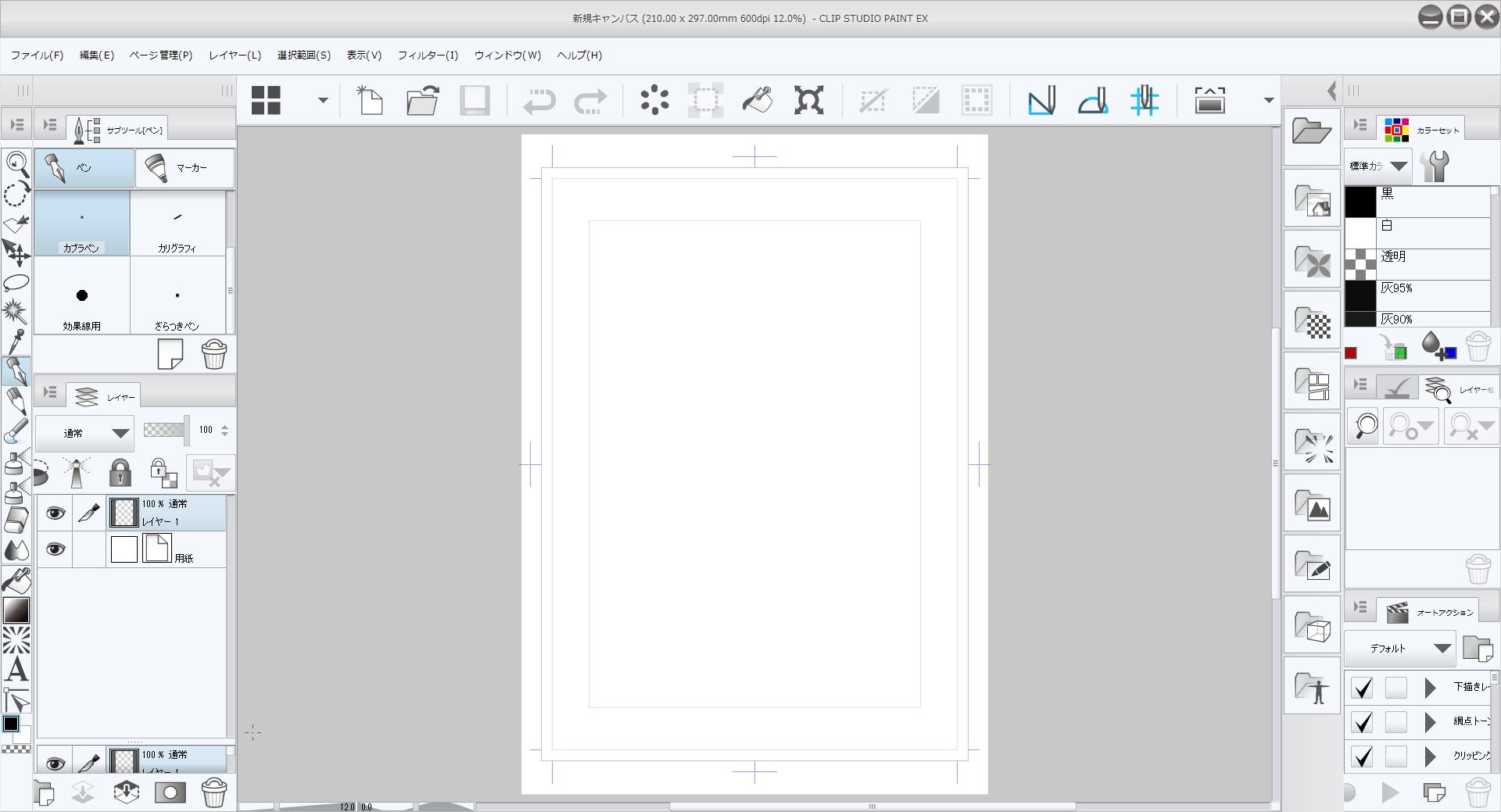Open the レイヤー(L) menu
Screen dimensions: 1501x812
[x=235, y=55]
